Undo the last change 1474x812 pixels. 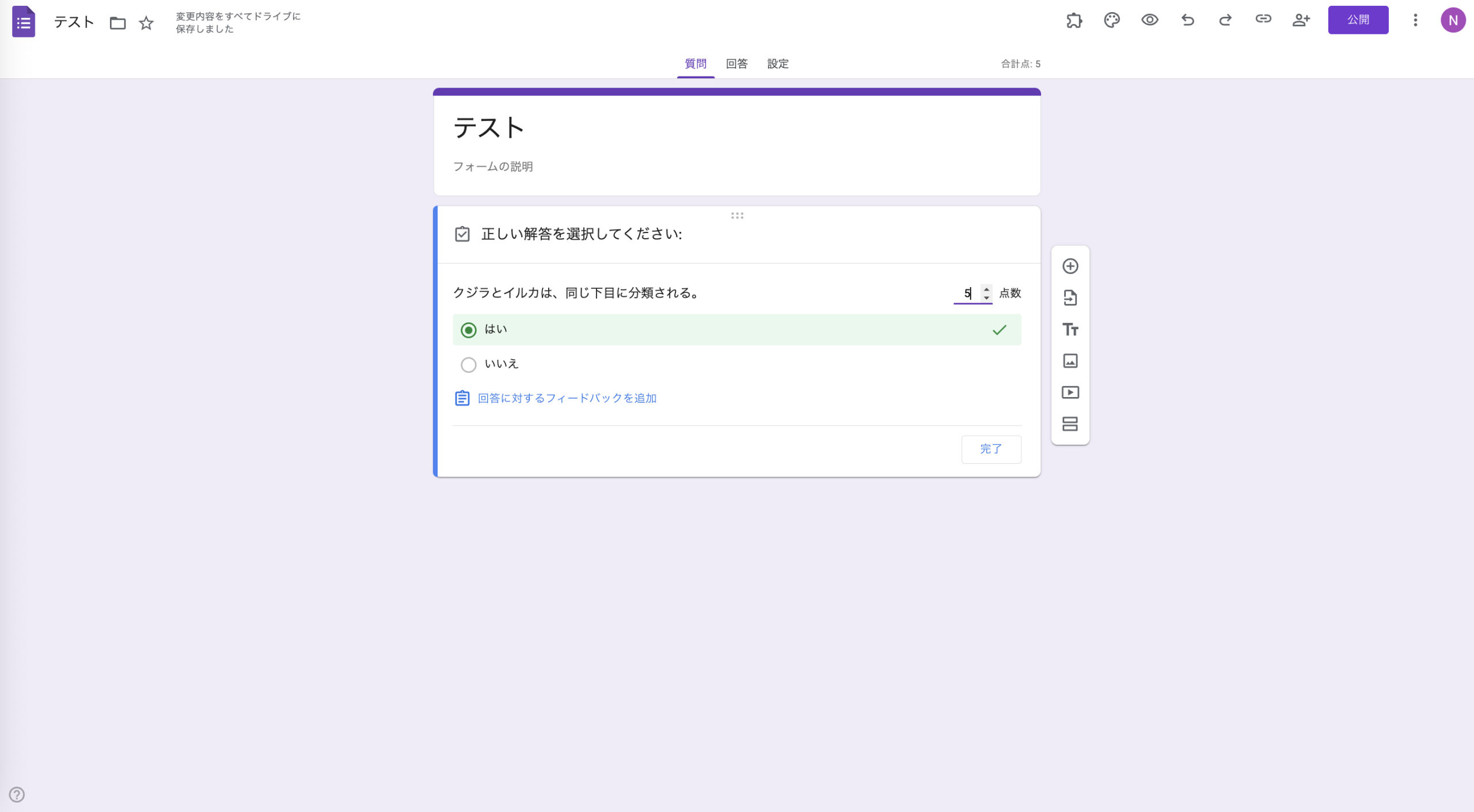click(x=1187, y=20)
